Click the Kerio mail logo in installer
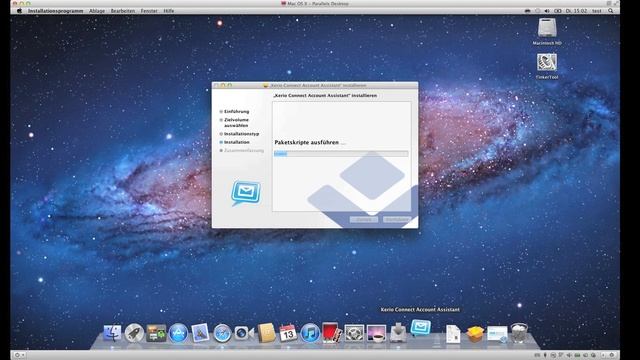This screenshot has width=640, height=360. coord(246,193)
